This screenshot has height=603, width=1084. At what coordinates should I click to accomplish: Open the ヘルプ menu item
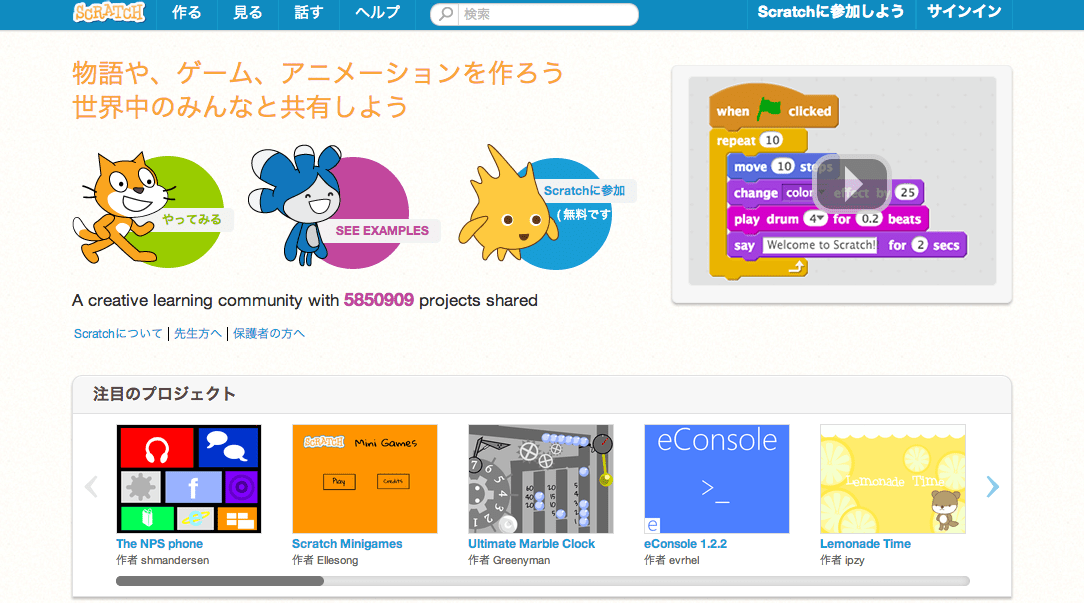point(377,12)
